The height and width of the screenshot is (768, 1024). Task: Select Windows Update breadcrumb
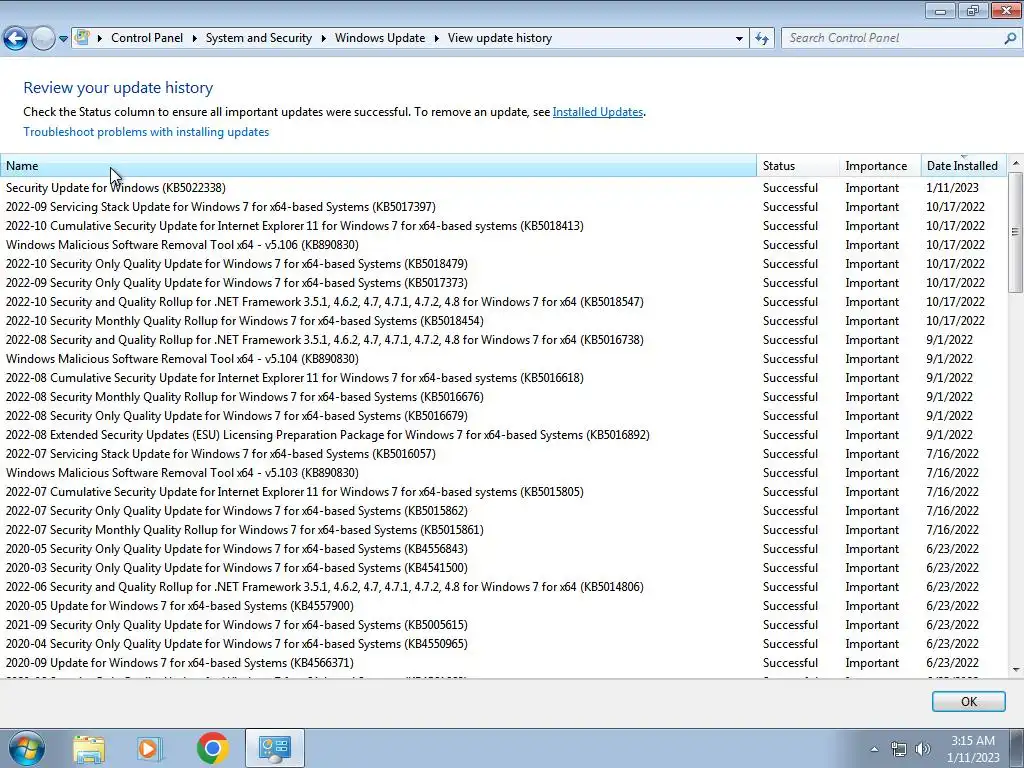pyautogui.click(x=380, y=38)
